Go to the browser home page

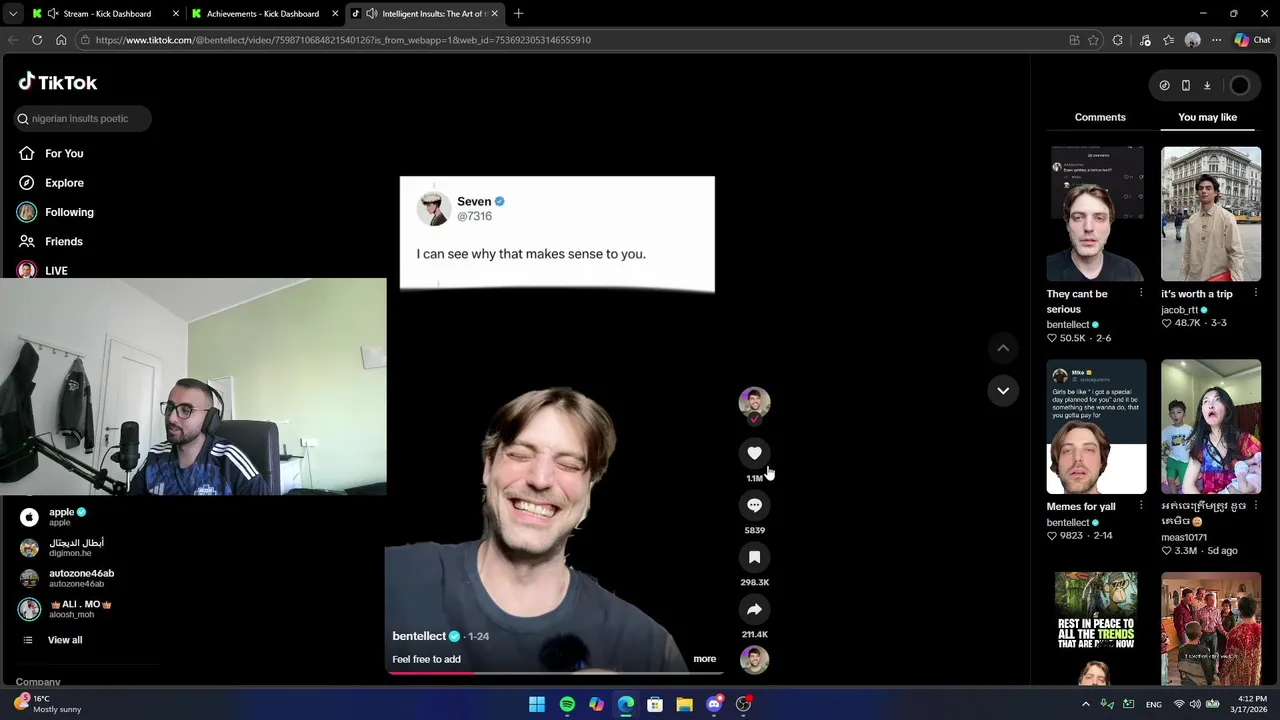click(x=61, y=40)
